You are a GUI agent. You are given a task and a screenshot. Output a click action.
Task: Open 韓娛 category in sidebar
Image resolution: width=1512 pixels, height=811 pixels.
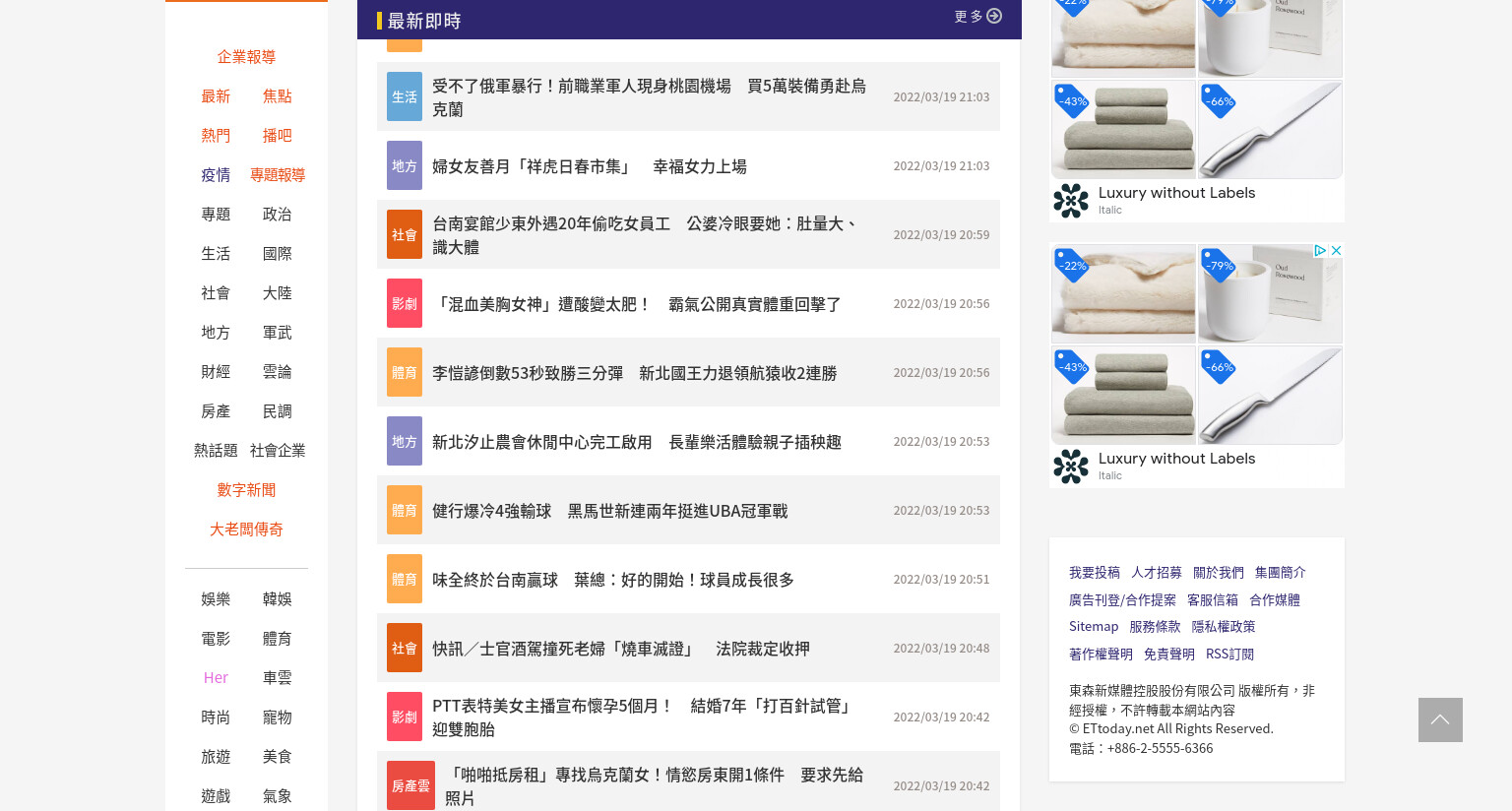click(x=277, y=599)
